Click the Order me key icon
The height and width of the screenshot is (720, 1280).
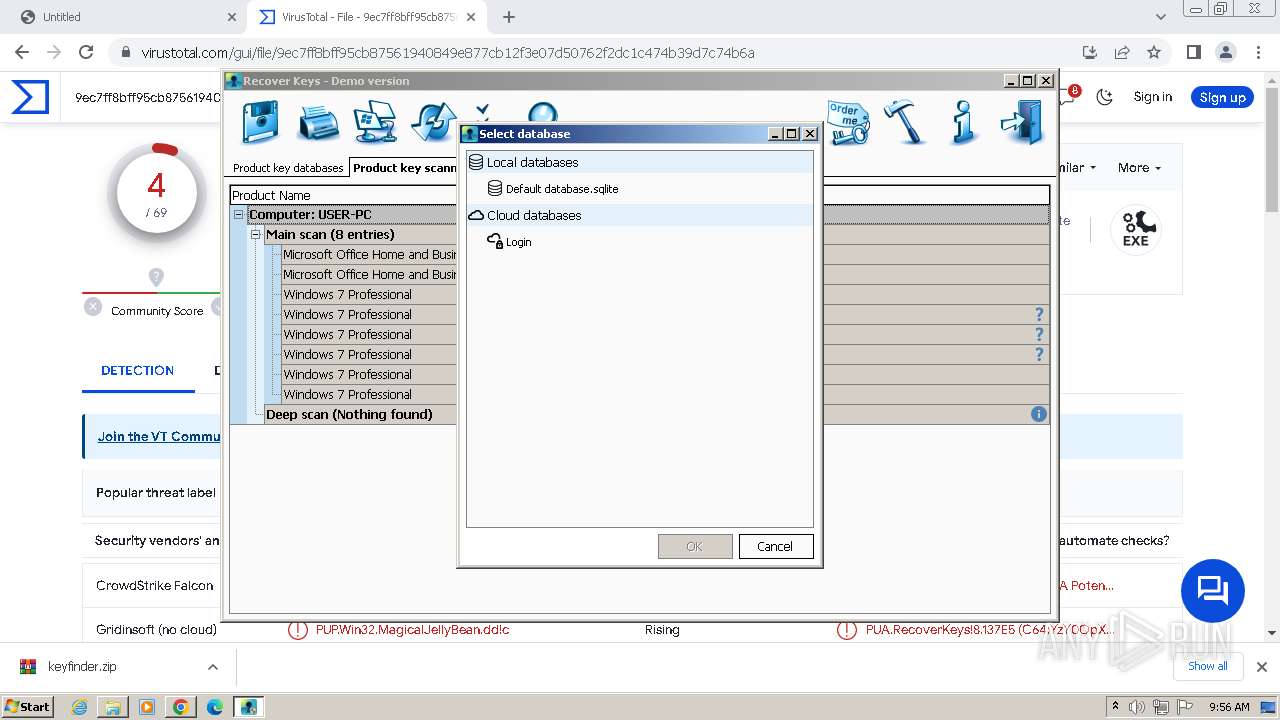coord(849,123)
